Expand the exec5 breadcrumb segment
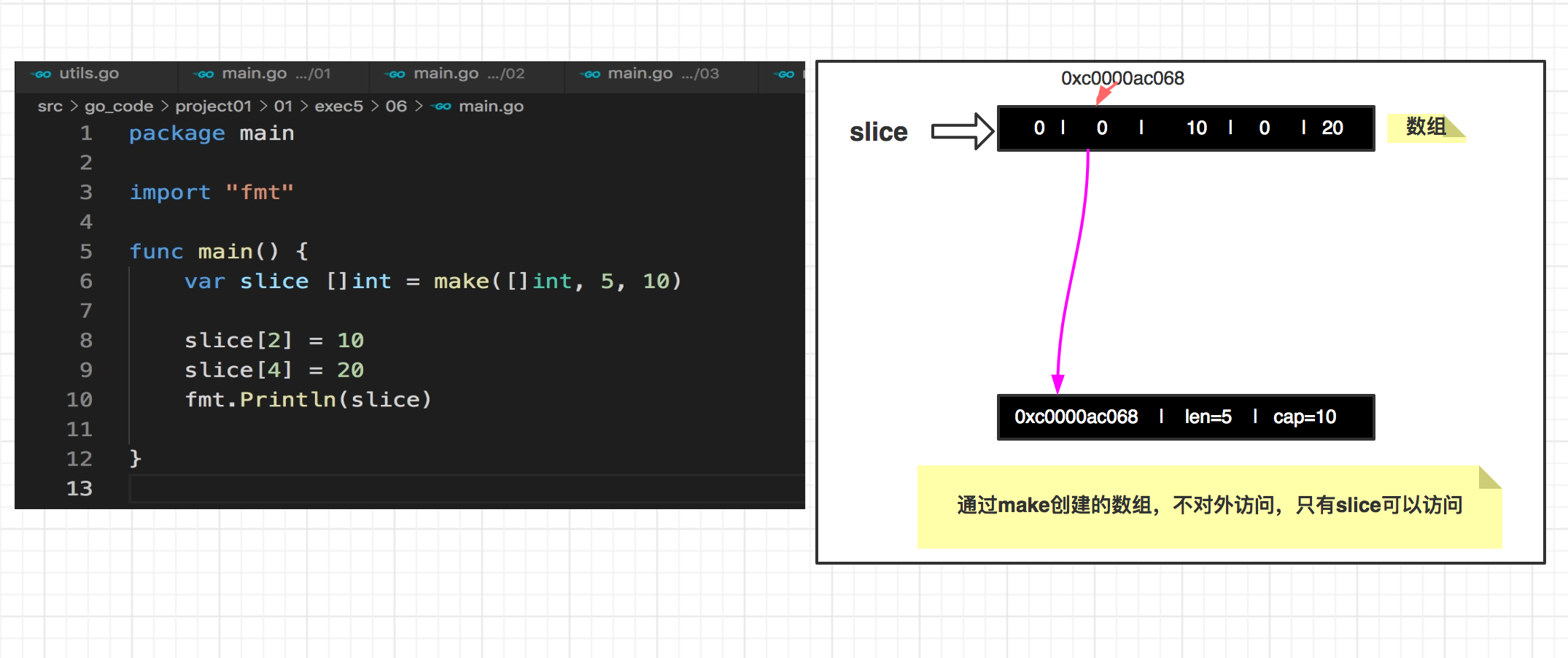This screenshot has height=658, width=1568. pos(338,107)
